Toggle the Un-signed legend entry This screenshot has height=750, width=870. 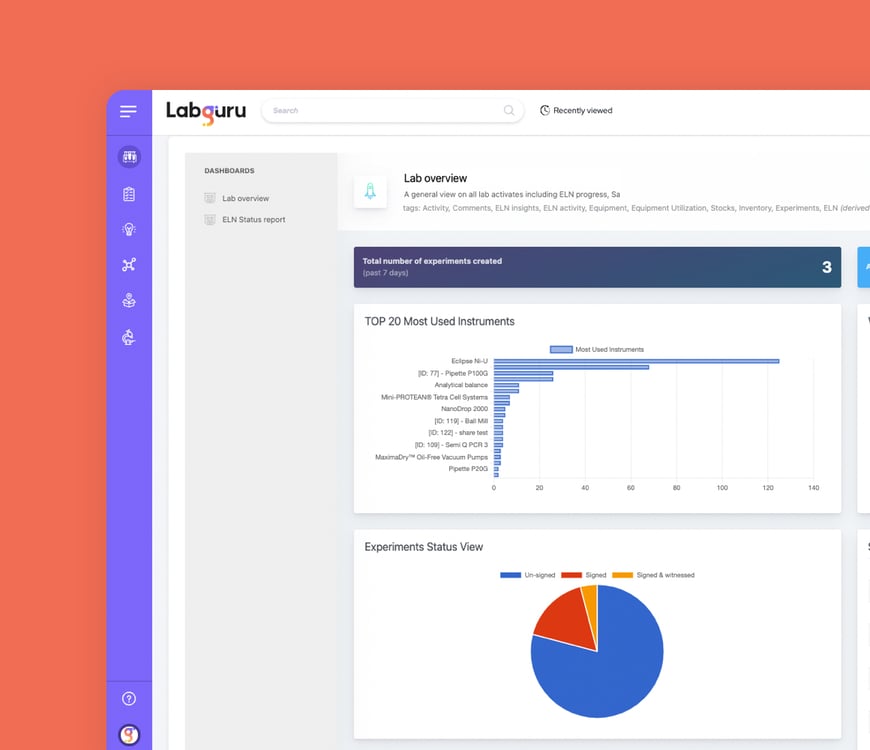pos(540,574)
